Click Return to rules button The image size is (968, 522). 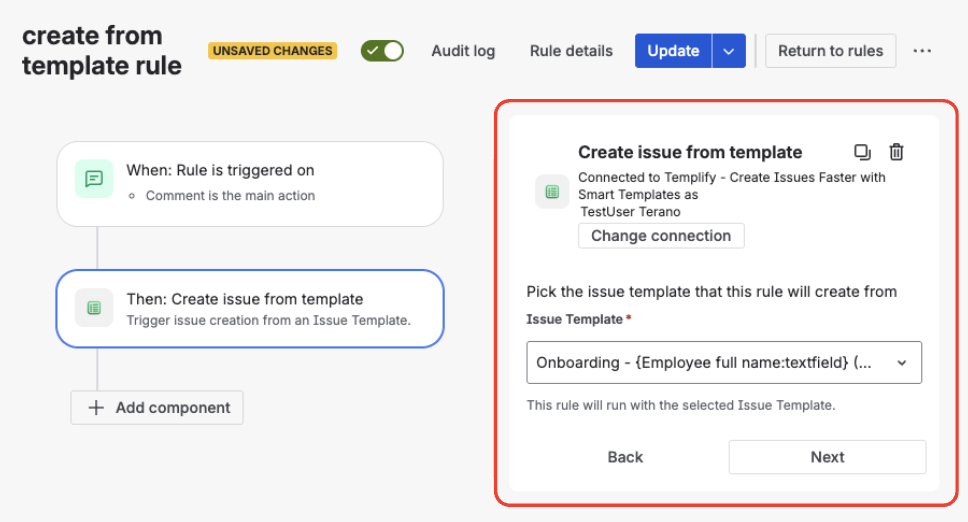(830, 51)
